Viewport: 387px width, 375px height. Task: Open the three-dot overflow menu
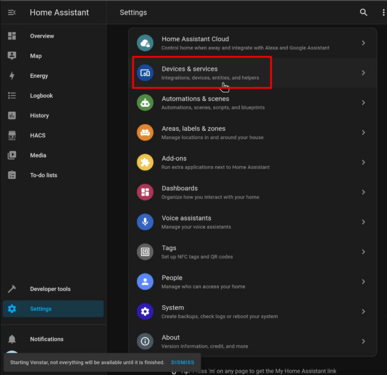(x=383, y=13)
